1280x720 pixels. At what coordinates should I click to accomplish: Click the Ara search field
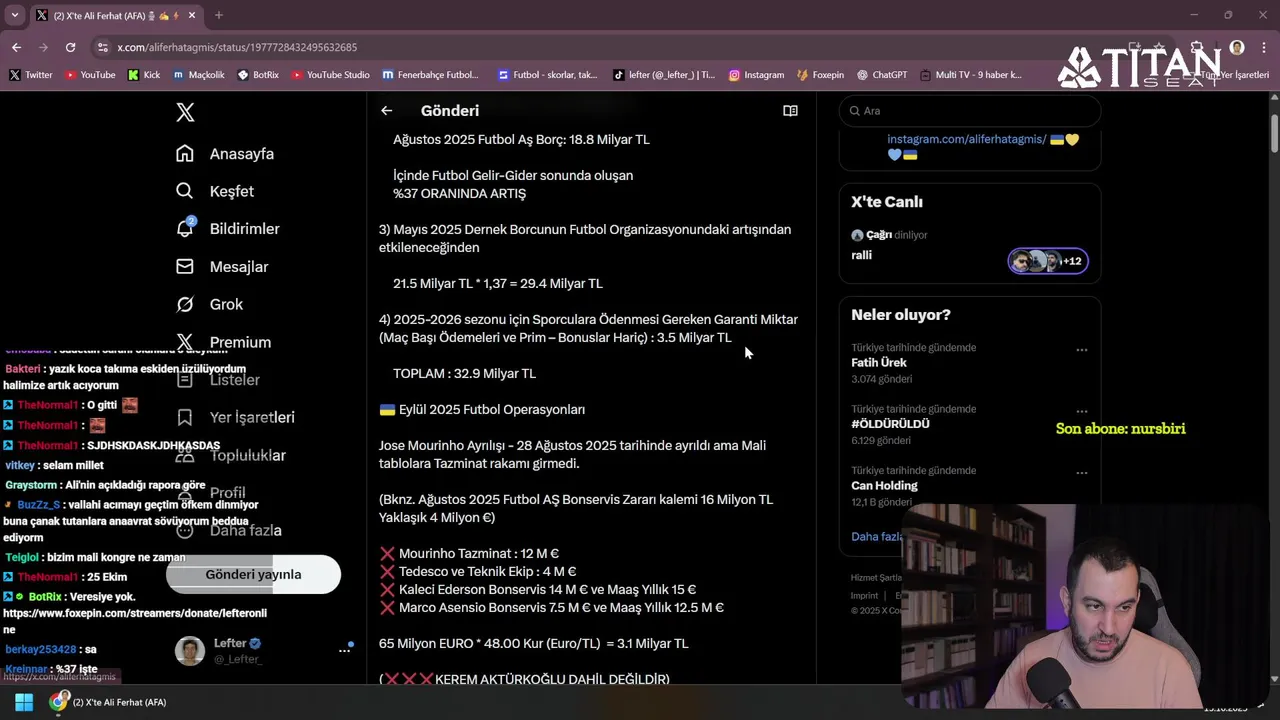tap(970, 111)
